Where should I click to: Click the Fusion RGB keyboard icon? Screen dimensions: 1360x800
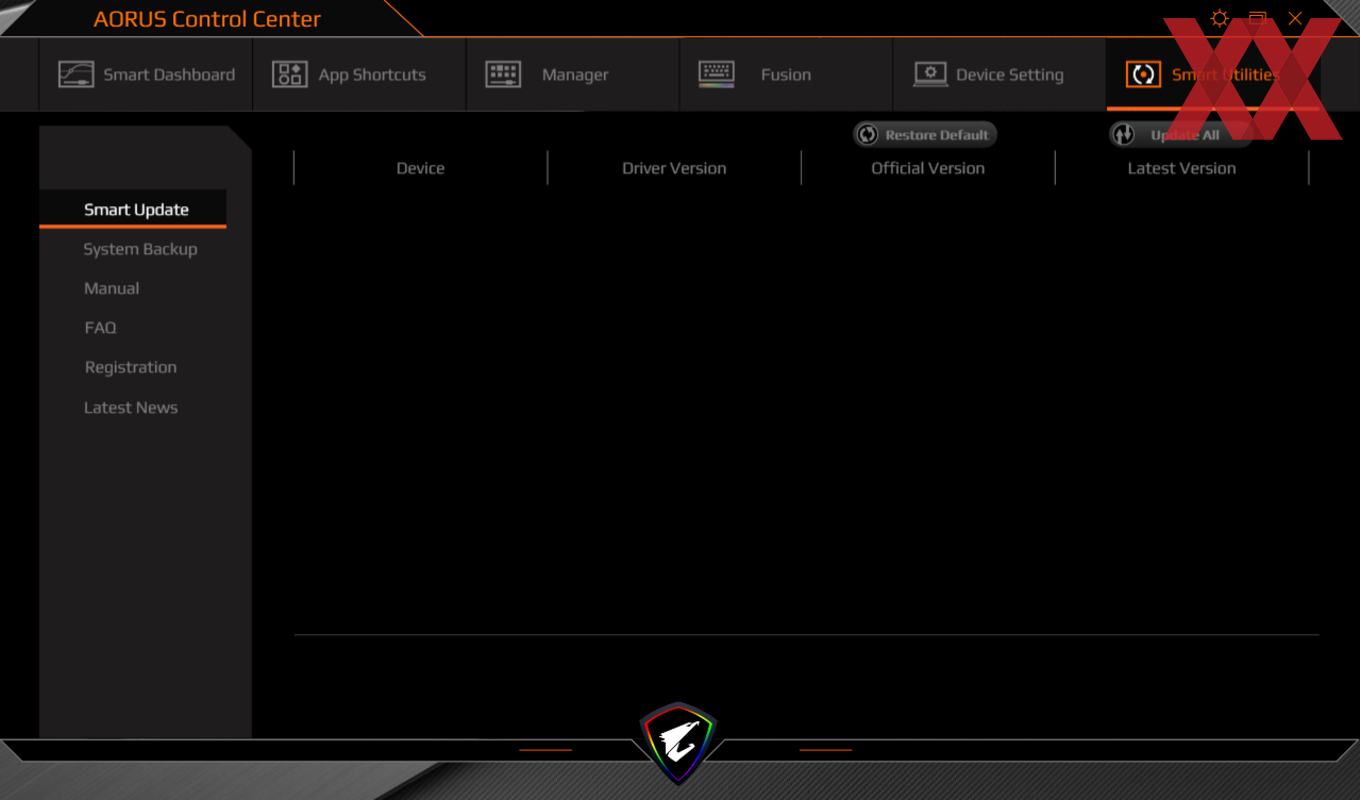coord(716,75)
